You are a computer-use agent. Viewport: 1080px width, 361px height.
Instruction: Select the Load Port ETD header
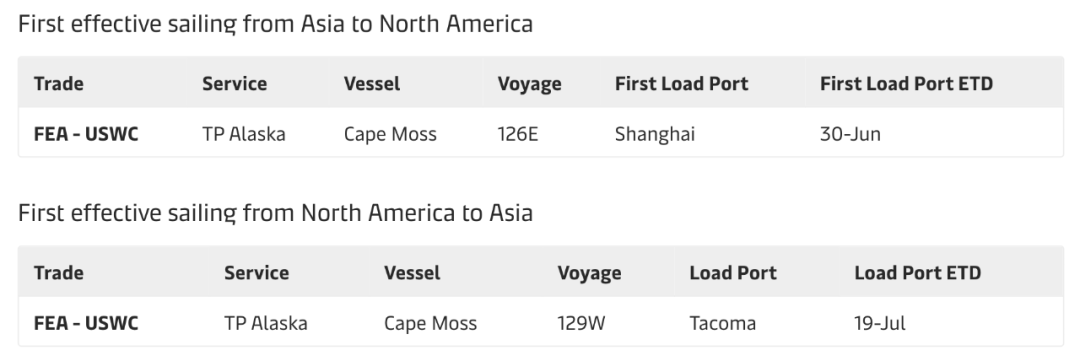tap(917, 273)
